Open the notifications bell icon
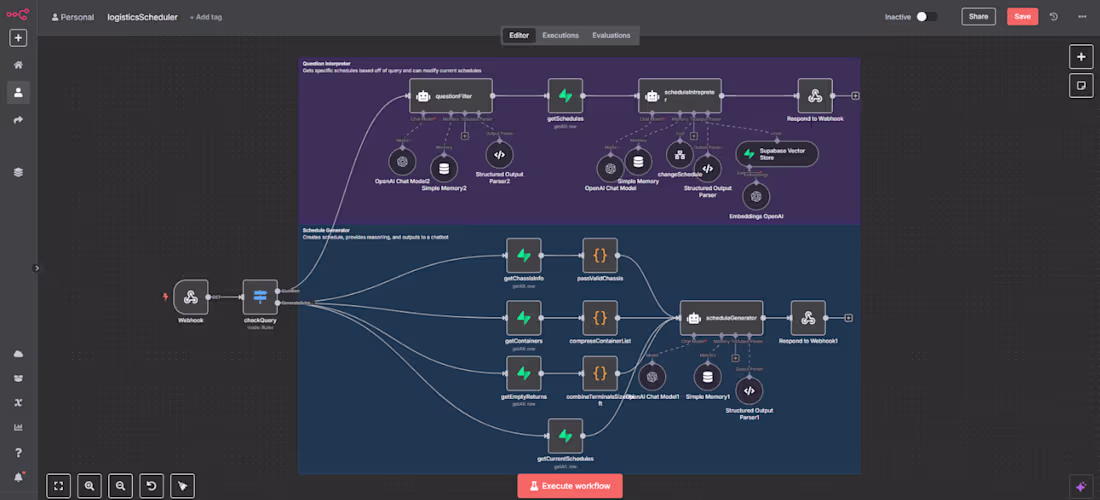The width and height of the screenshot is (1100, 500). [x=18, y=477]
